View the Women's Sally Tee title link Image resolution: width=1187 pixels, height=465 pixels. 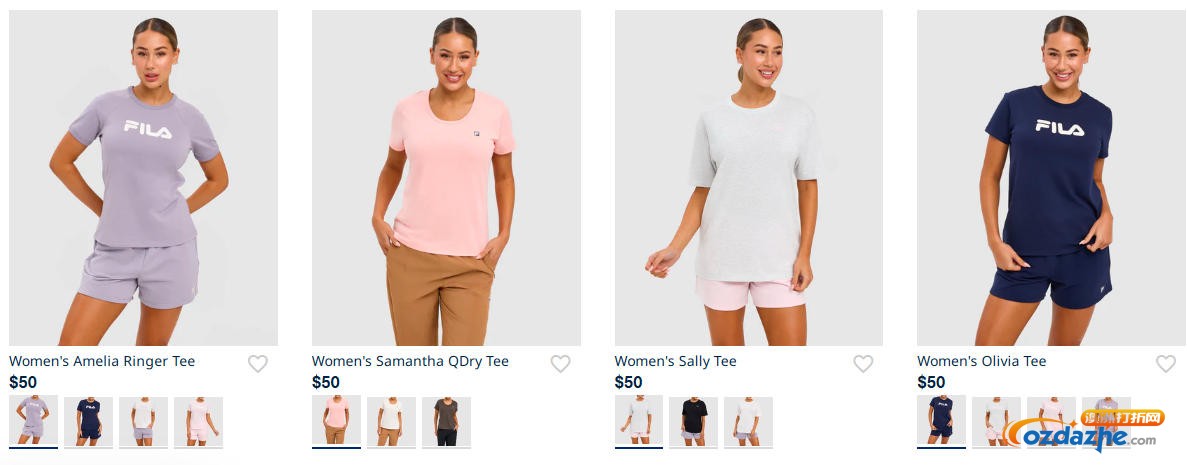(x=675, y=361)
